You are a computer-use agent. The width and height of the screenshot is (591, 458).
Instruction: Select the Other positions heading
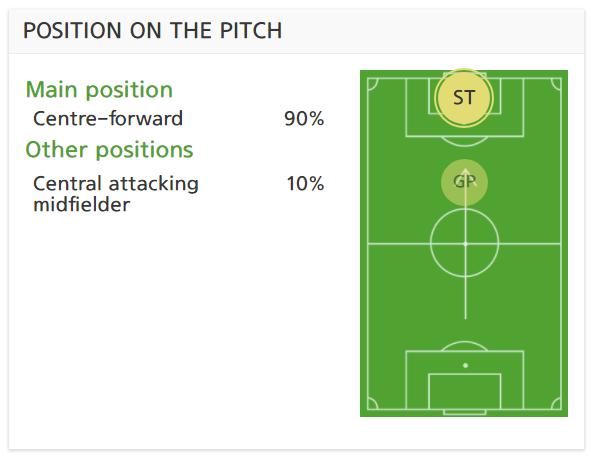(x=109, y=150)
